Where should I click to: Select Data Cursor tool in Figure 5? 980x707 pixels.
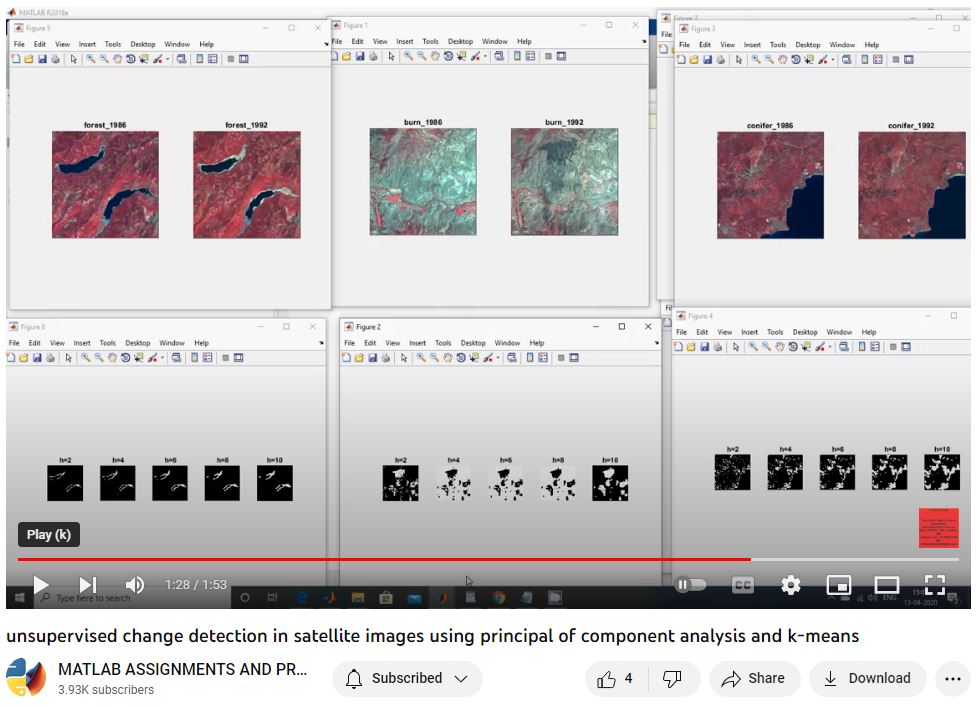coord(144,59)
